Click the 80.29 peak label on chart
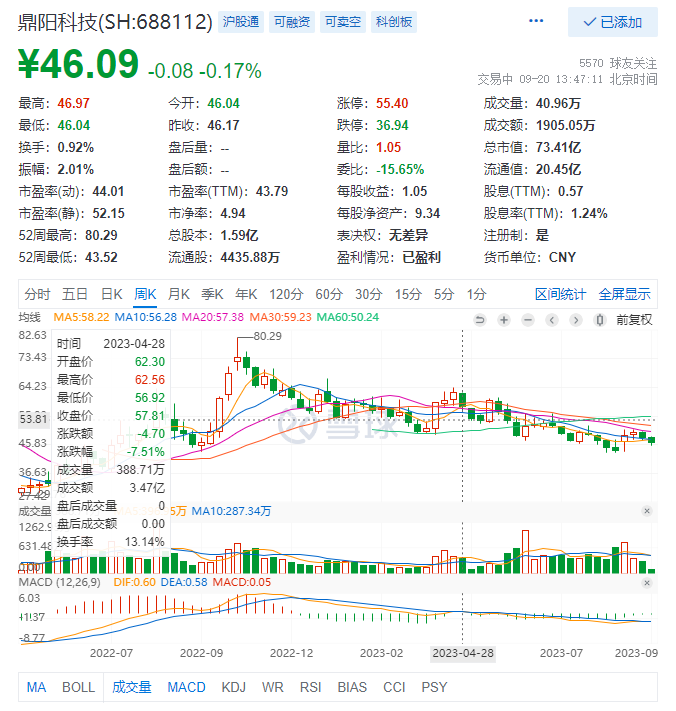Viewport: 676px width, 711px height. [x=267, y=336]
